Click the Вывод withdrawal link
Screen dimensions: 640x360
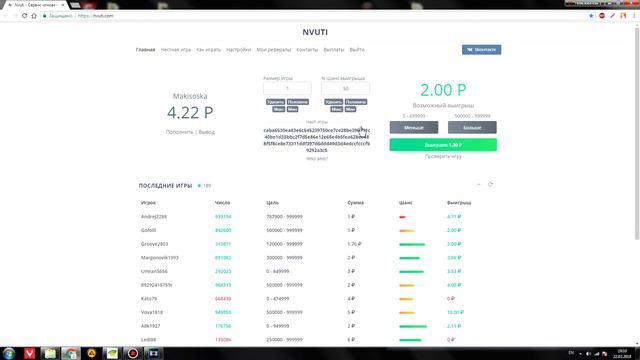pyautogui.click(x=207, y=132)
